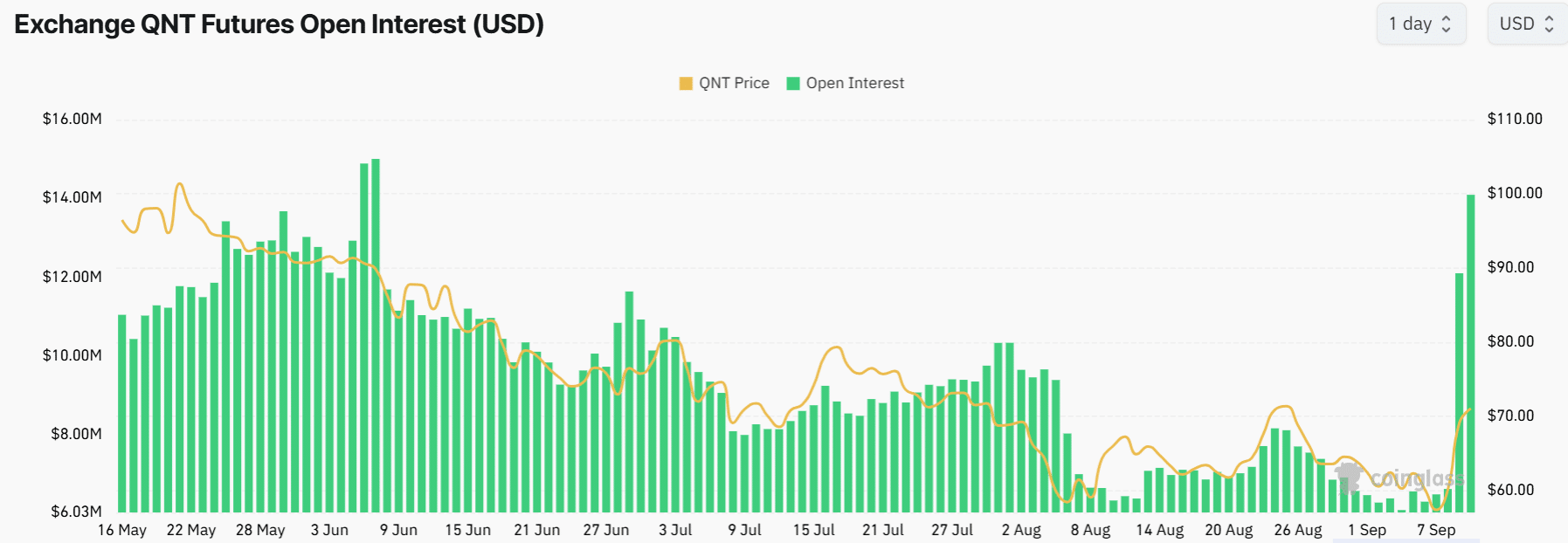This screenshot has height=543, width=1568.
Task: Click the 7 Sep x-axis date label
Action: pyautogui.click(x=1436, y=530)
